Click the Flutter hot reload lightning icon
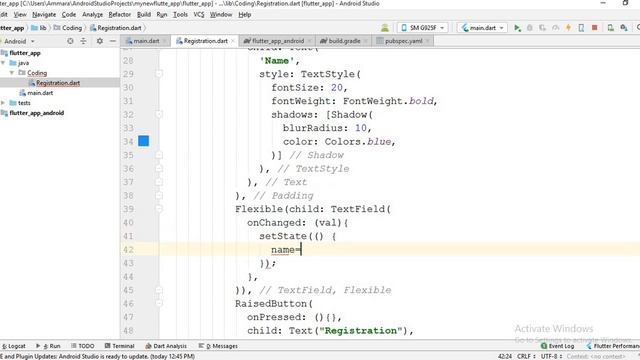This screenshot has height=360, width=640. point(568,28)
